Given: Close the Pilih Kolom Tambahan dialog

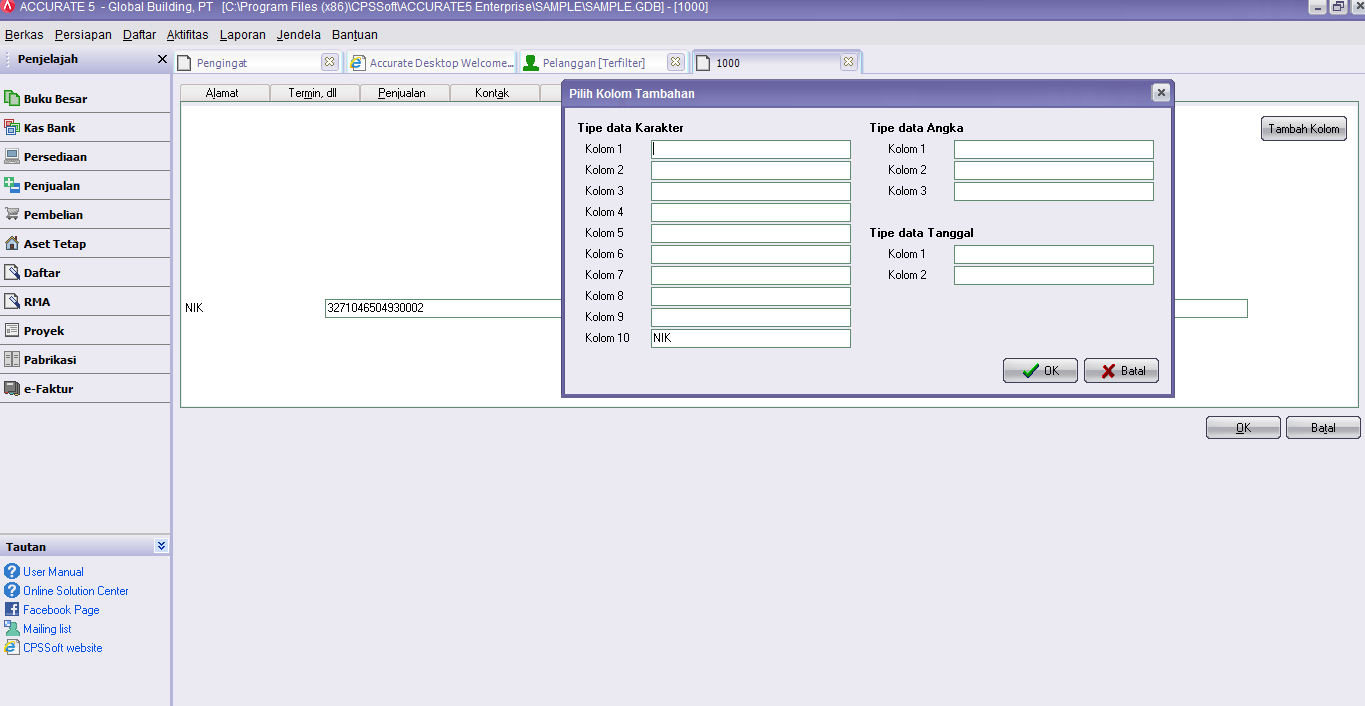Looking at the screenshot, I should [x=1160, y=93].
